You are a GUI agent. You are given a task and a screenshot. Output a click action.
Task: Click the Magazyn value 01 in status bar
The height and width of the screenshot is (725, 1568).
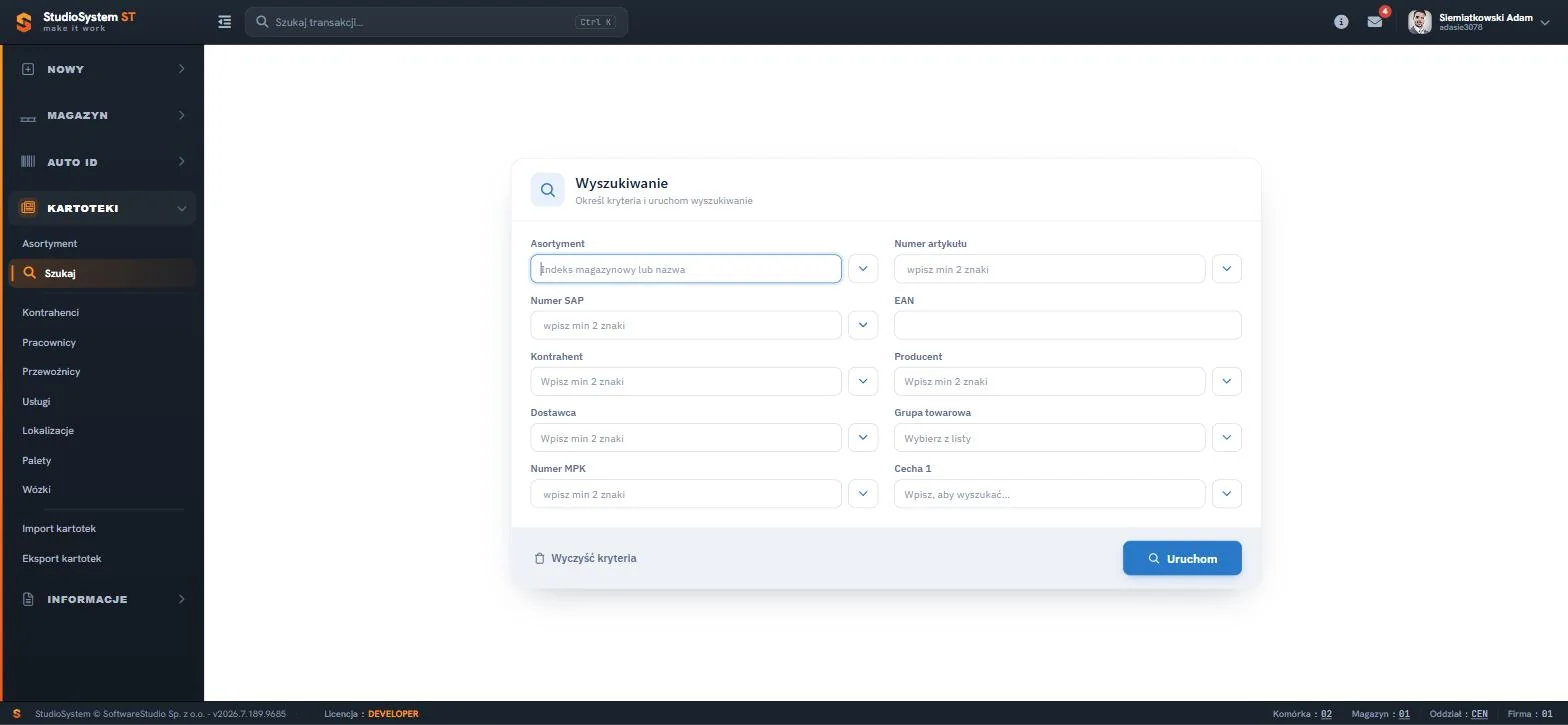click(x=1404, y=714)
